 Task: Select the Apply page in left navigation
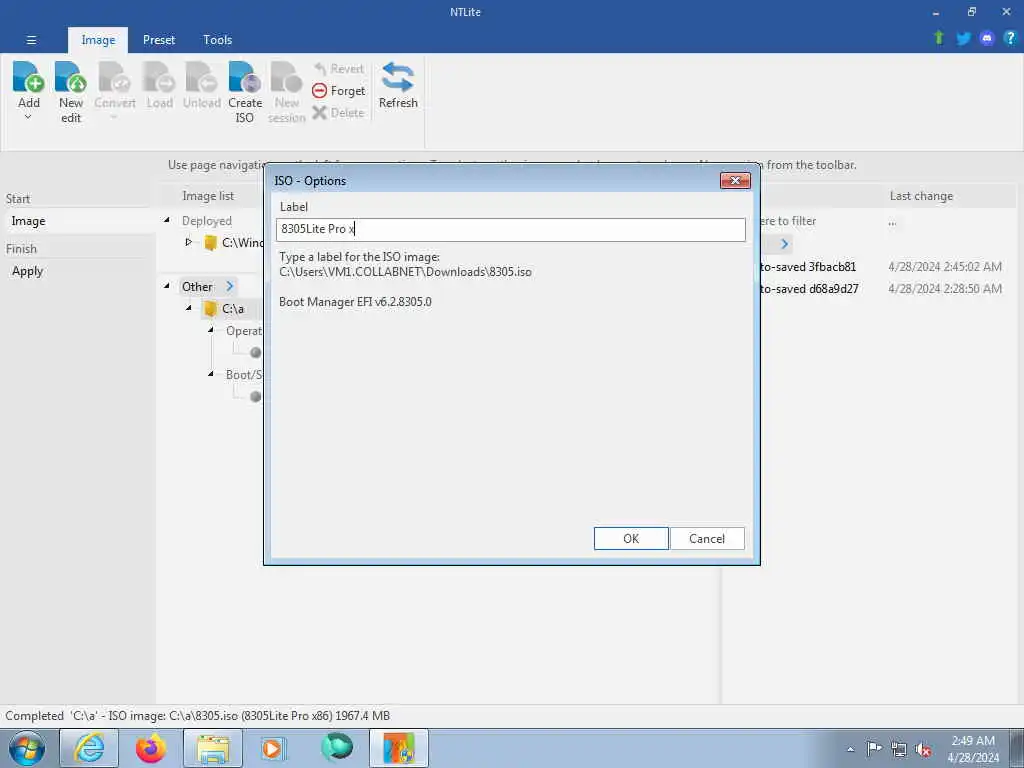tap(27, 271)
